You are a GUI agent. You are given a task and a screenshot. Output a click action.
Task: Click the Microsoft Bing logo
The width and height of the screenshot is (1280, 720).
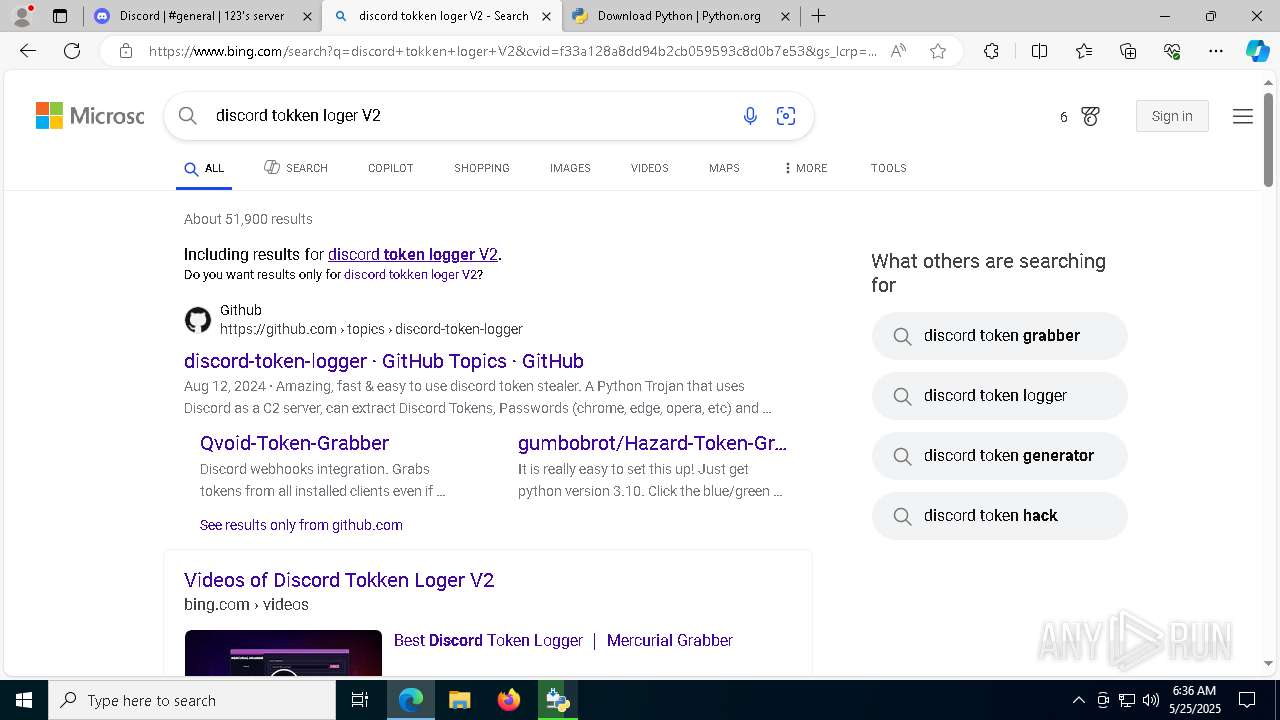(x=90, y=116)
